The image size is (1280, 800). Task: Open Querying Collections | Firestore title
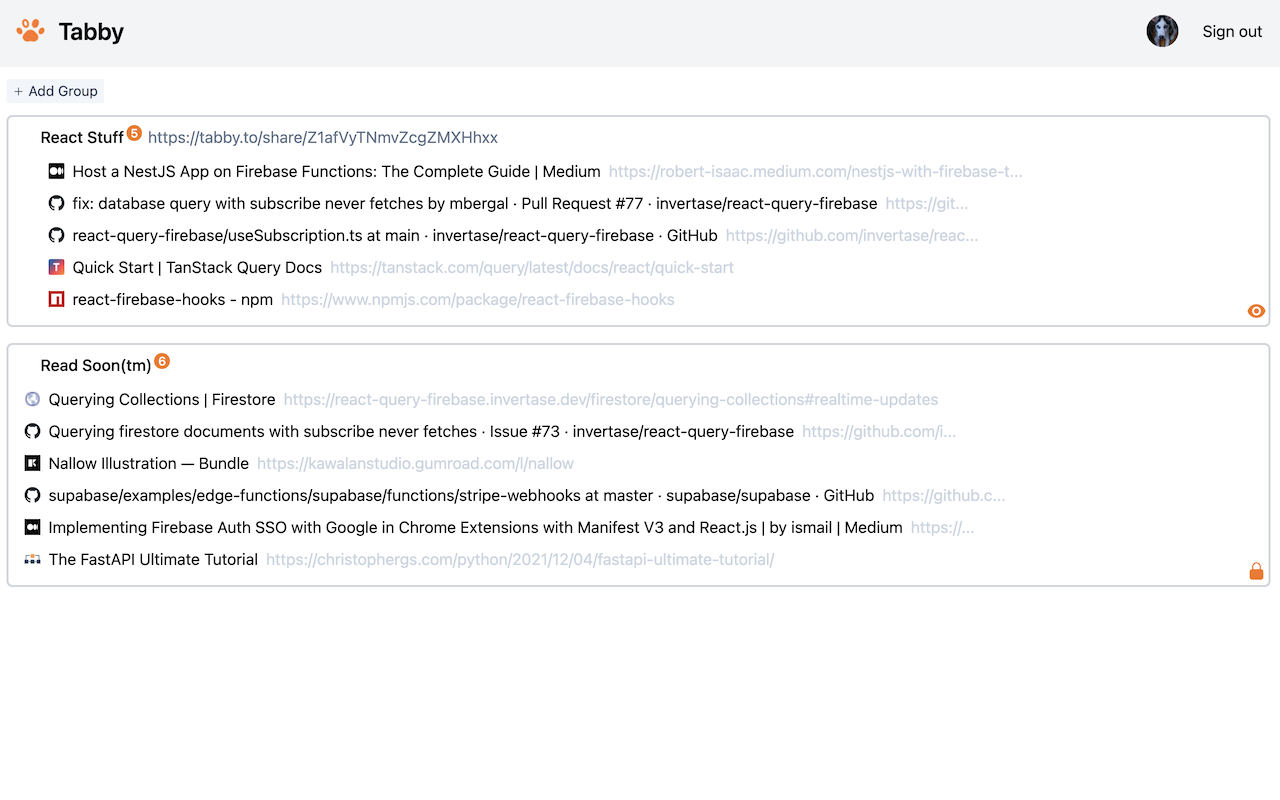coord(162,400)
